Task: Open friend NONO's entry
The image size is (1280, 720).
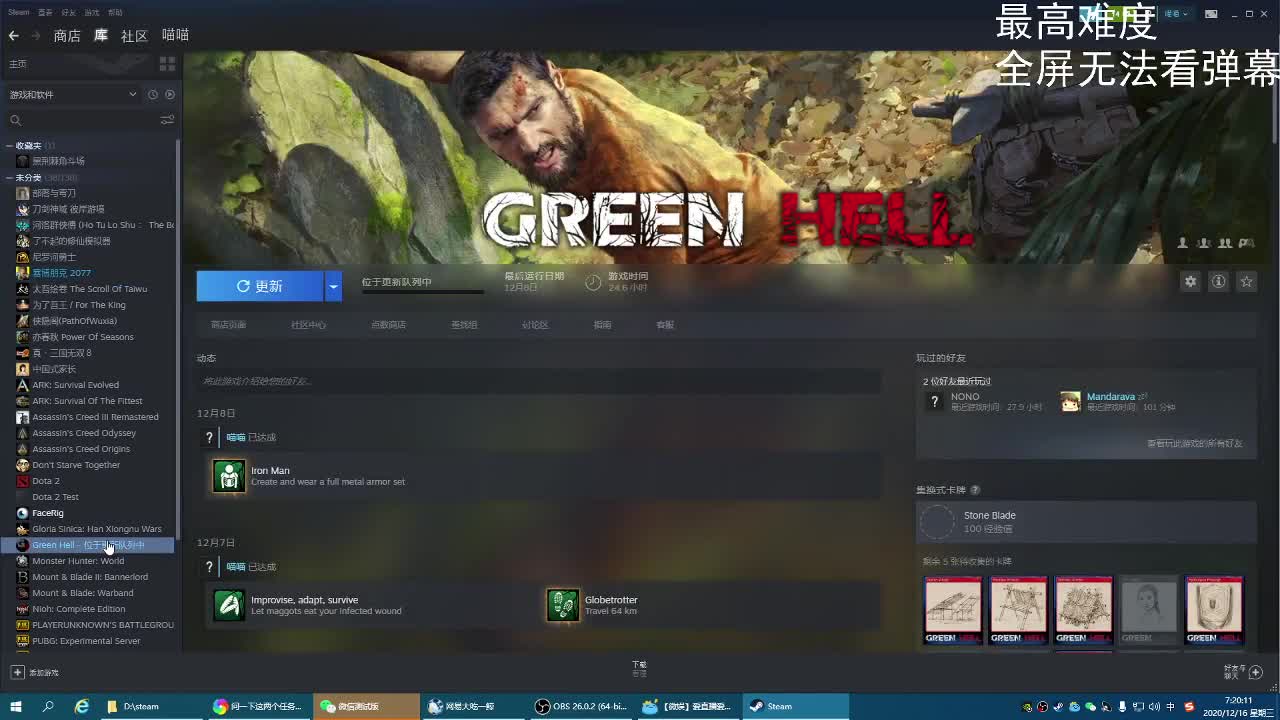Action: (985, 401)
